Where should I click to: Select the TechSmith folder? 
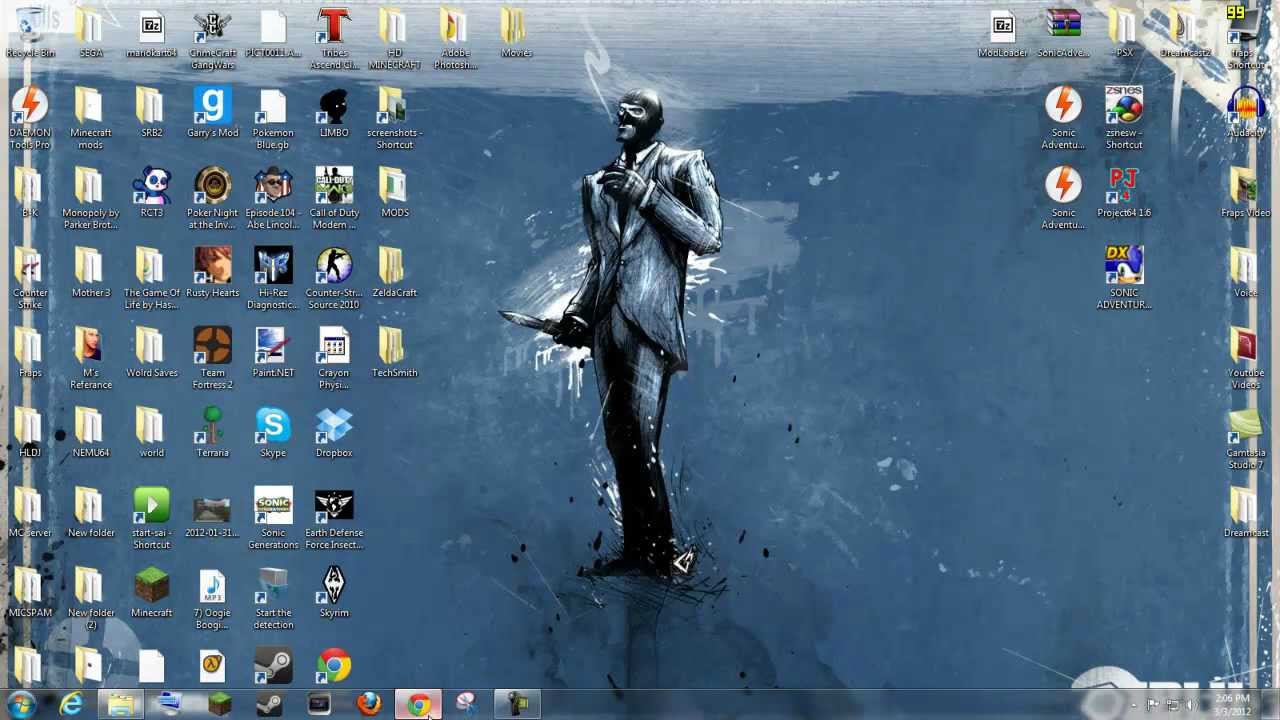pyautogui.click(x=395, y=353)
